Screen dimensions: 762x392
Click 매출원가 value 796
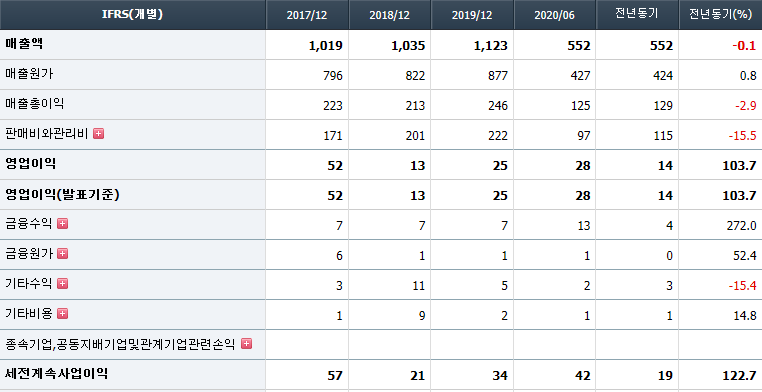tap(333, 76)
